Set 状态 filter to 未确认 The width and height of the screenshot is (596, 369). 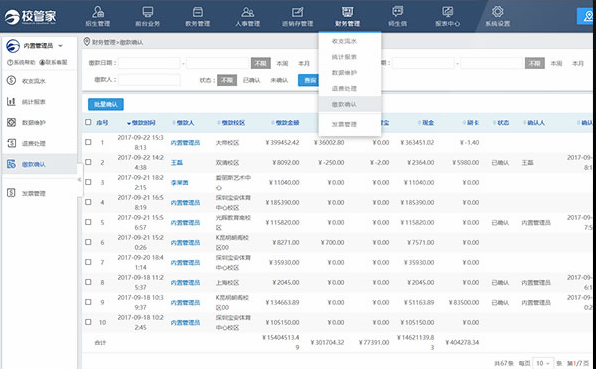point(279,80)
